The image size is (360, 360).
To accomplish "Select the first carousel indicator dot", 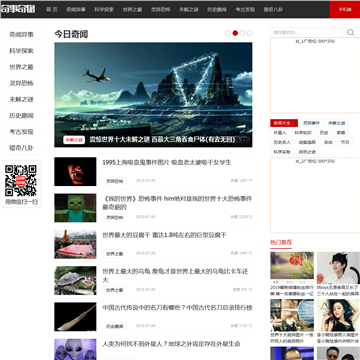I will [228, 33].
